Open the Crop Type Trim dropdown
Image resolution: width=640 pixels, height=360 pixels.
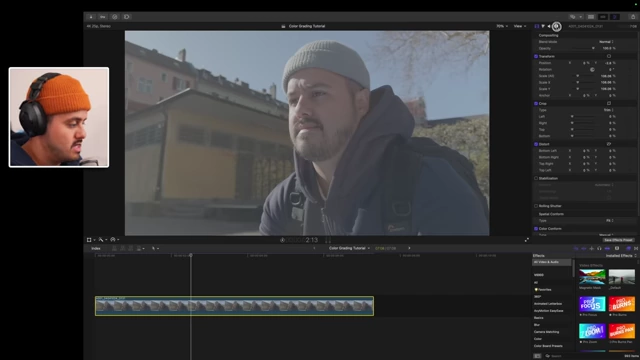[608, 110]
